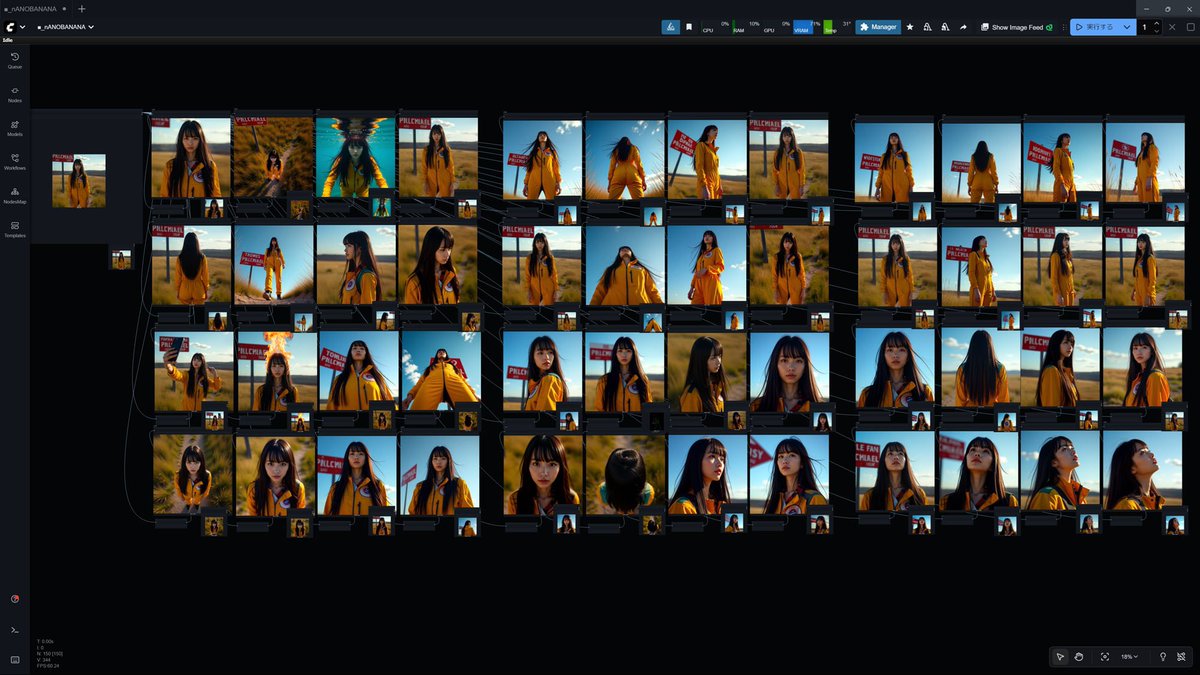Open the Manager panel
Image resolution: width=1200 pixels, height=675 pixels.
coord(878,27)
